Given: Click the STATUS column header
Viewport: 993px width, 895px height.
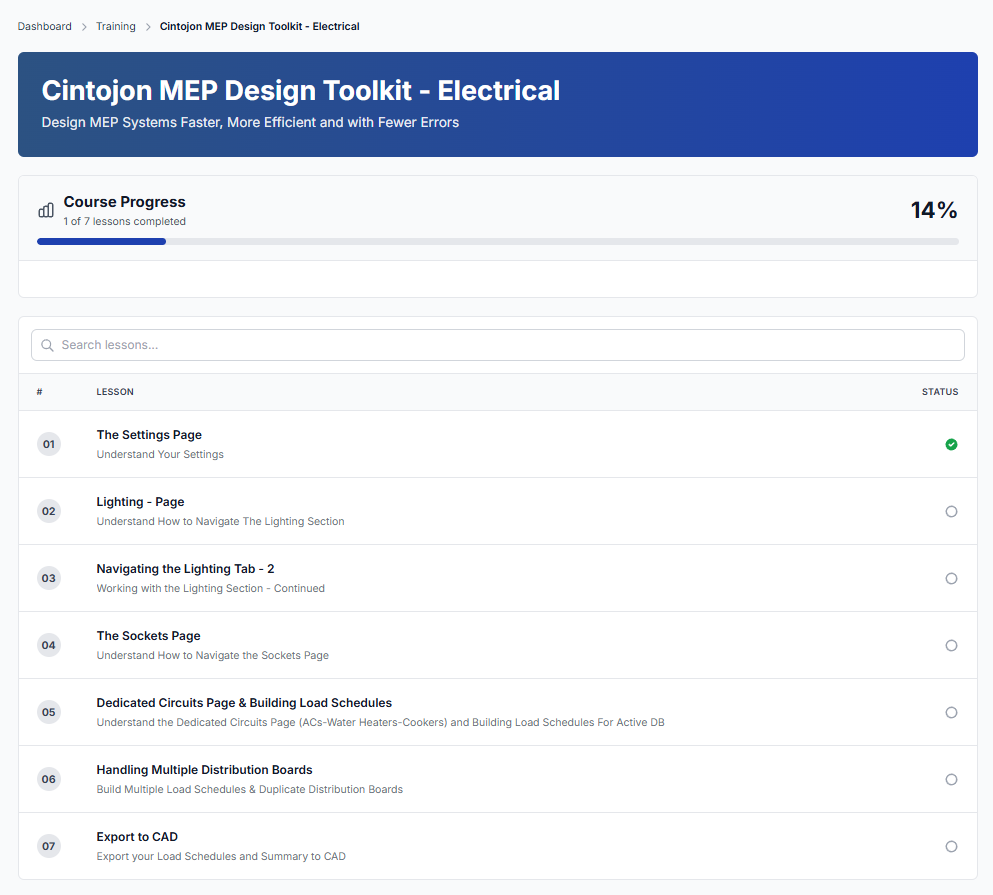Looking at the screenshot, I should pos(940,392).
